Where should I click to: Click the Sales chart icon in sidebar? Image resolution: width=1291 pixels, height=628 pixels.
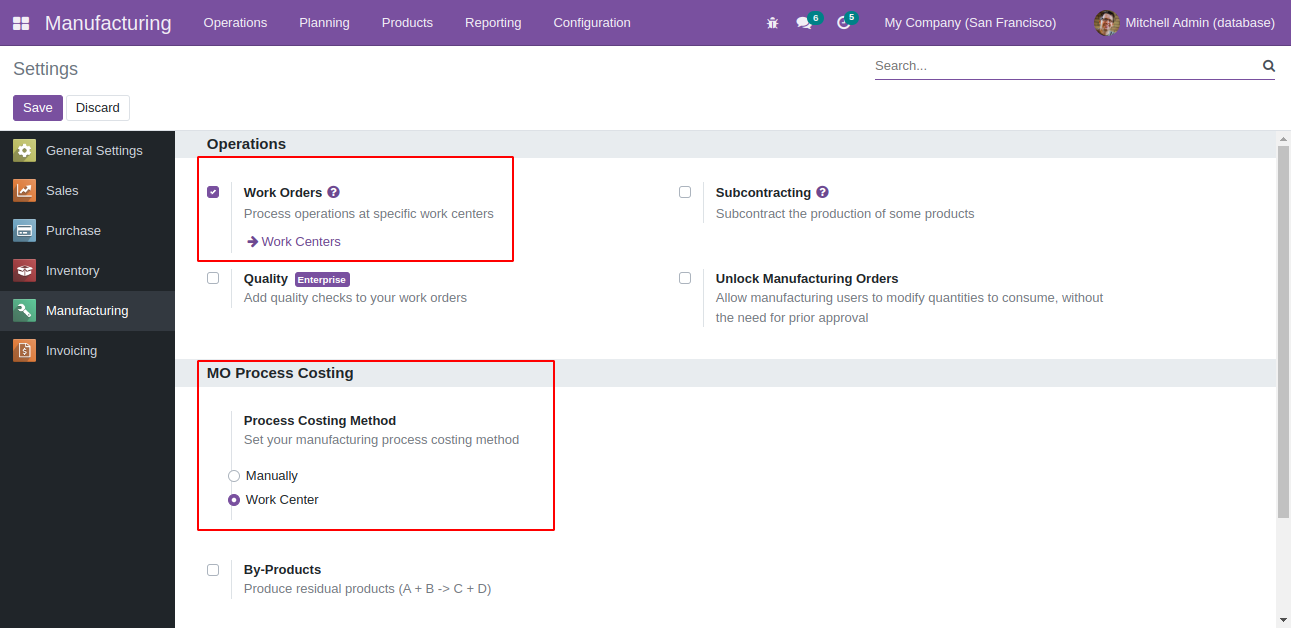pyautogui.click(x=24, y=191)
